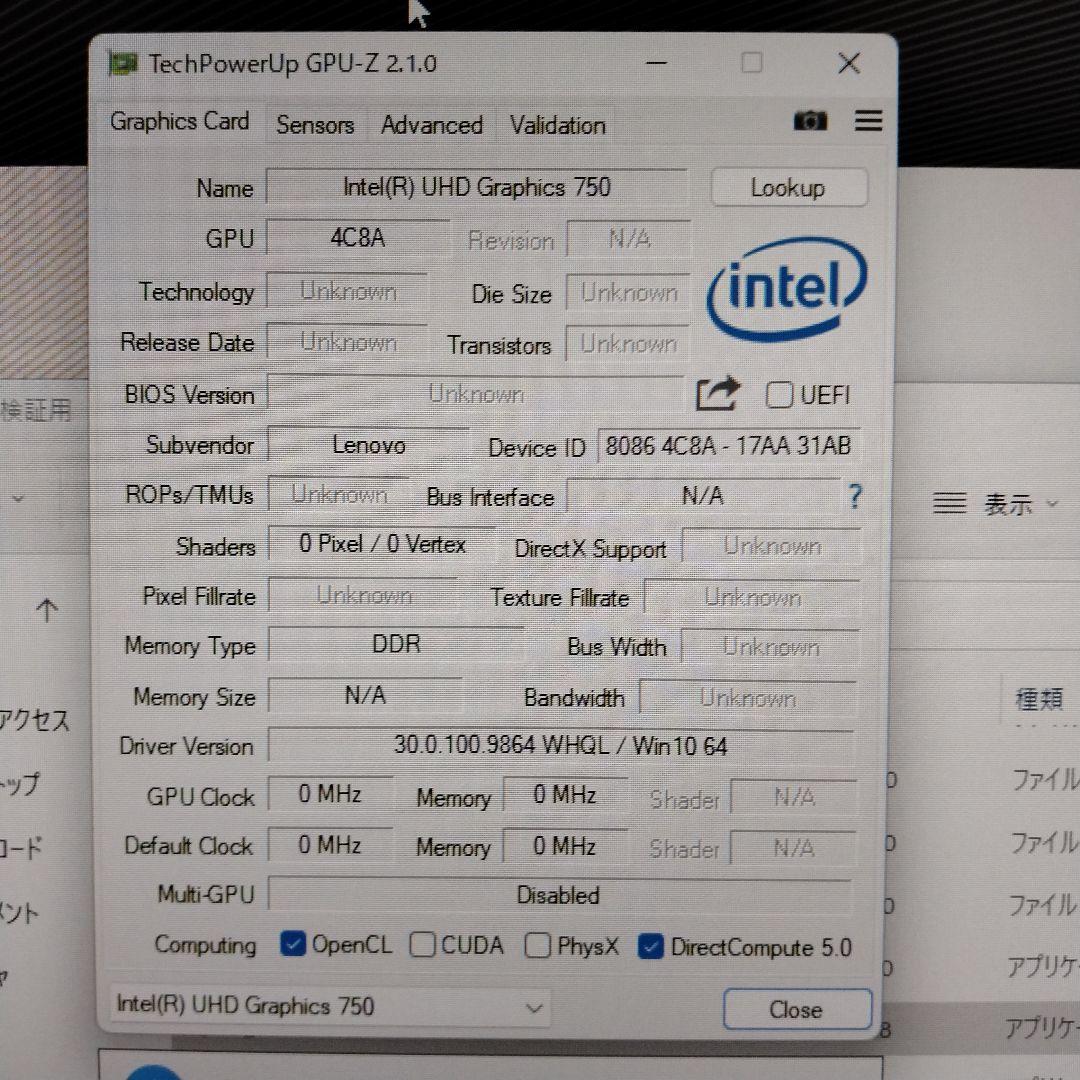Click the GPU-Z logo in the title bar
Image resolution: width=1080 pixels, height=1080 pixels.
pos(124,63)
